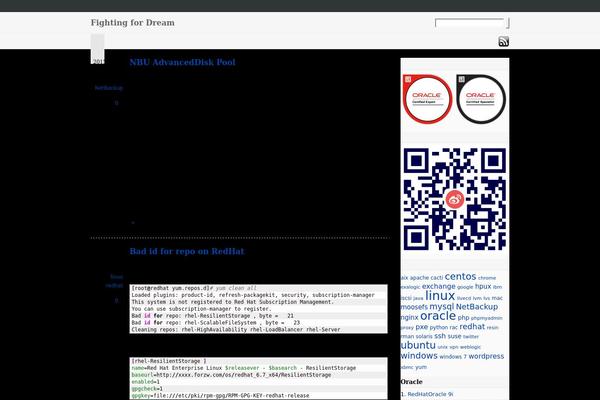Select the NetBackup tag in the tag cloud

click(477, 307)
